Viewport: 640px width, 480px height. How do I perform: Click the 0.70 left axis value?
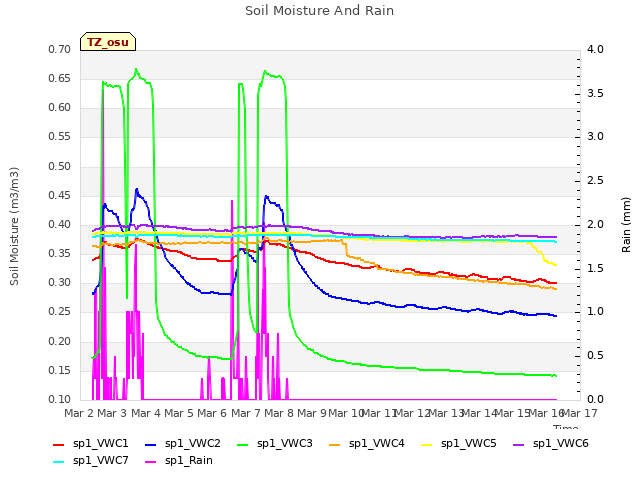point(60,49)
